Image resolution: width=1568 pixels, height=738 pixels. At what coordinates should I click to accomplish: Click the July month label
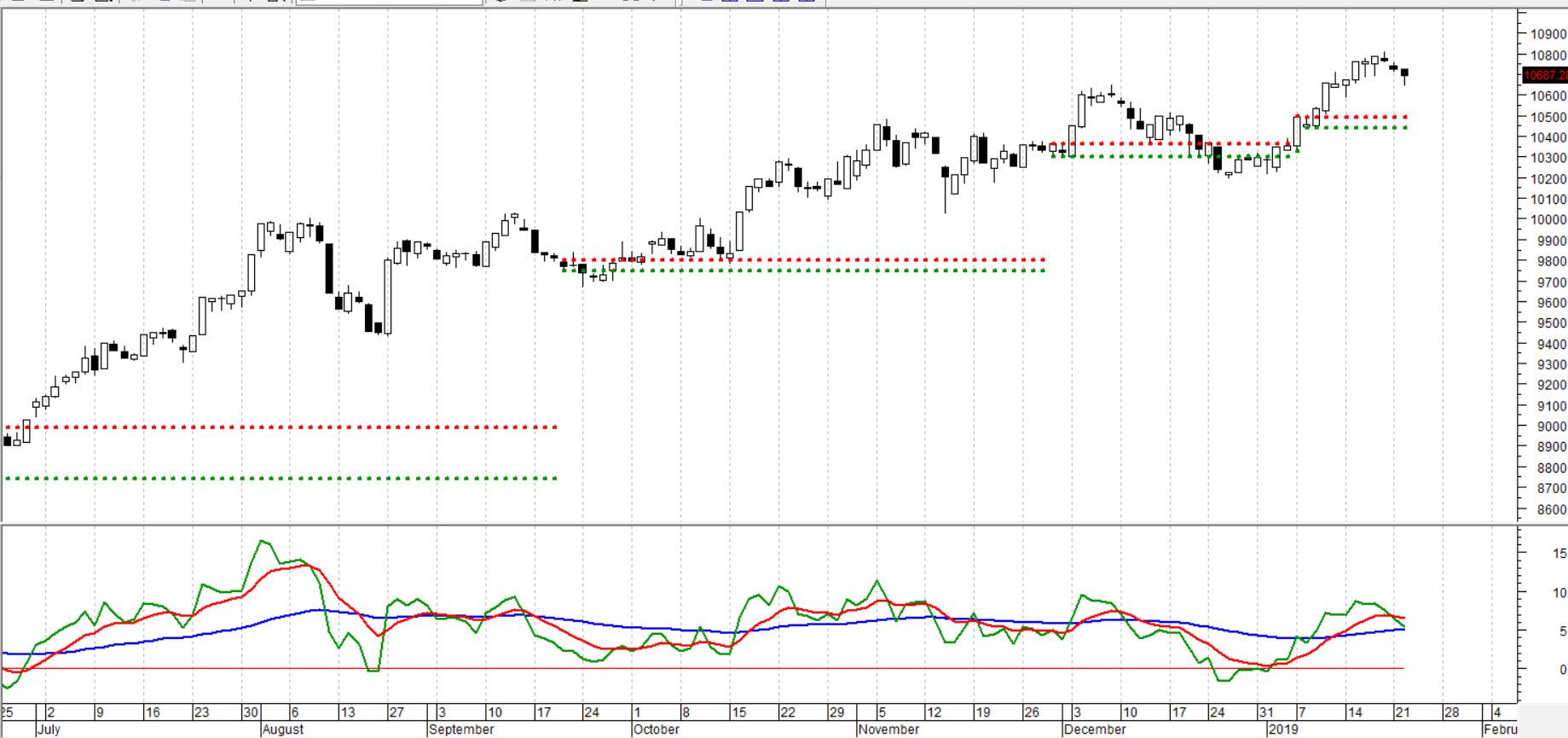[49, 729]
